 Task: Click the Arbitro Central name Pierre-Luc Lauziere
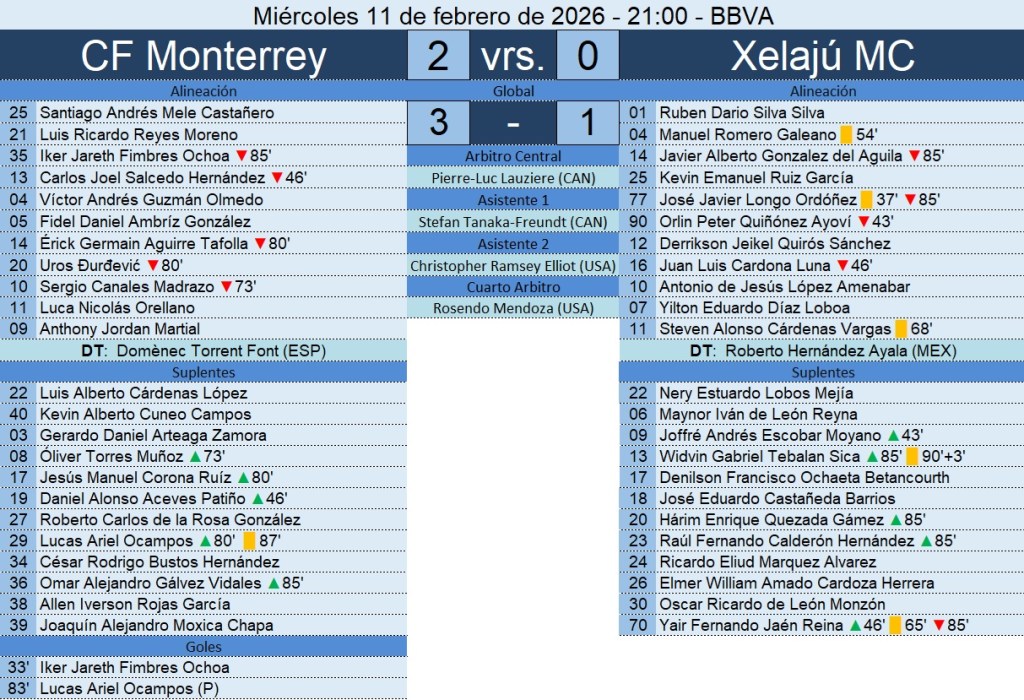point(513,178)
